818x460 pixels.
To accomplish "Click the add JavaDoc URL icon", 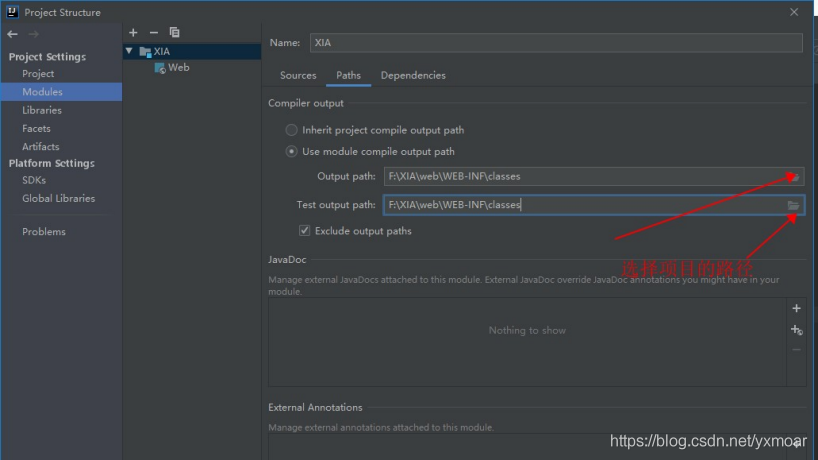I will point(796,330).
